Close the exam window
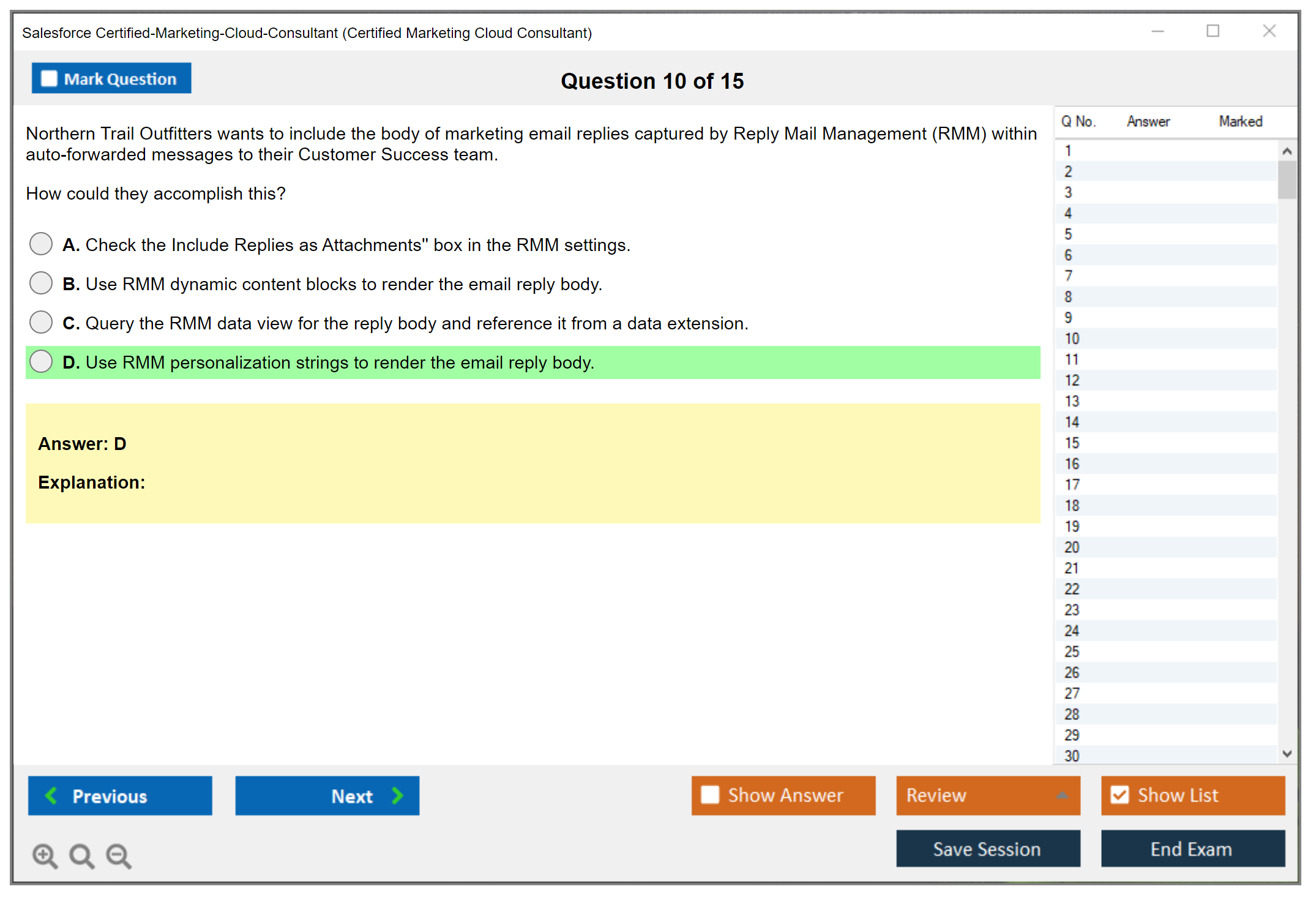Screen dimensions: 1316x900 (x=1269, y=31)
